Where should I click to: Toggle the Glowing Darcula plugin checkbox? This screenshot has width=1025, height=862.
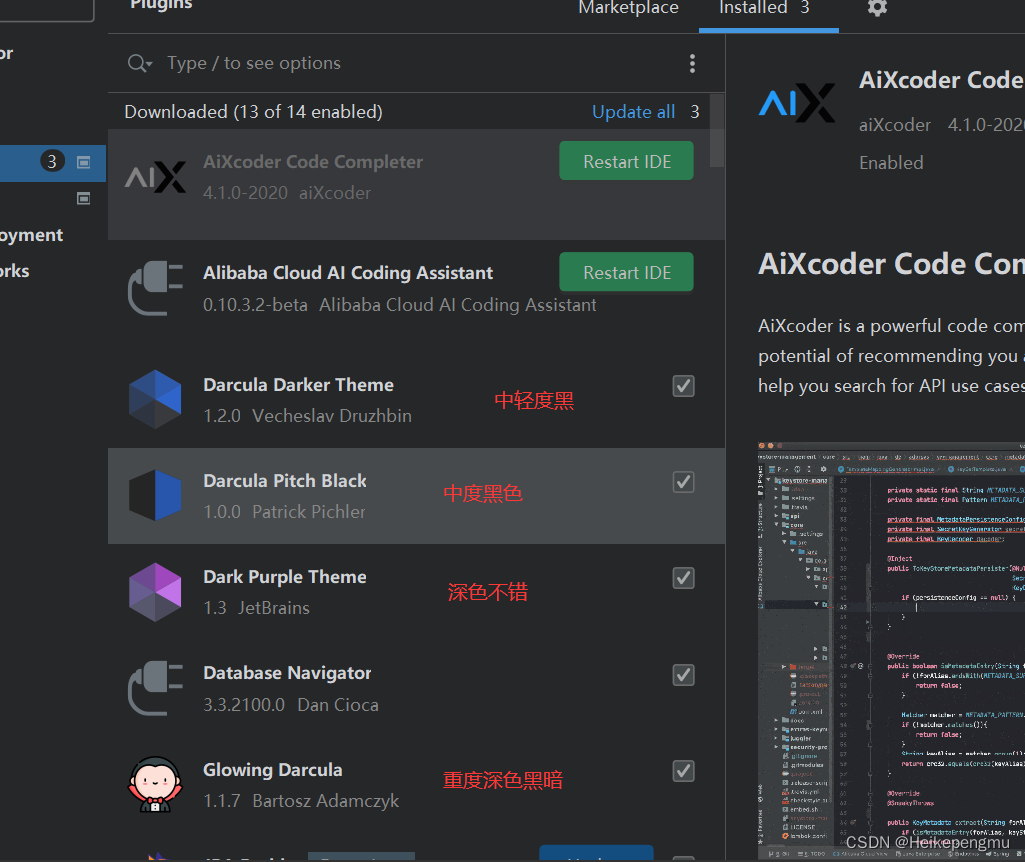(x=683, y=771)
